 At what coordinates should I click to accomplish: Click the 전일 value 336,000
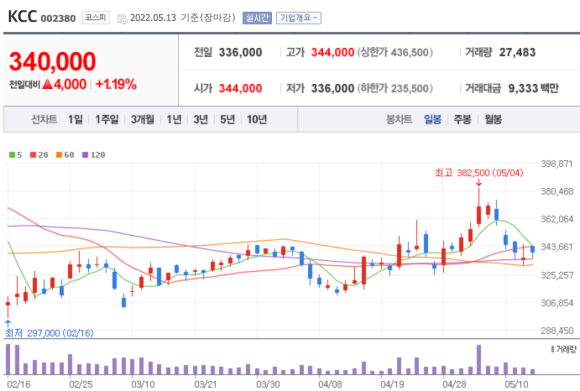point(240,53)
